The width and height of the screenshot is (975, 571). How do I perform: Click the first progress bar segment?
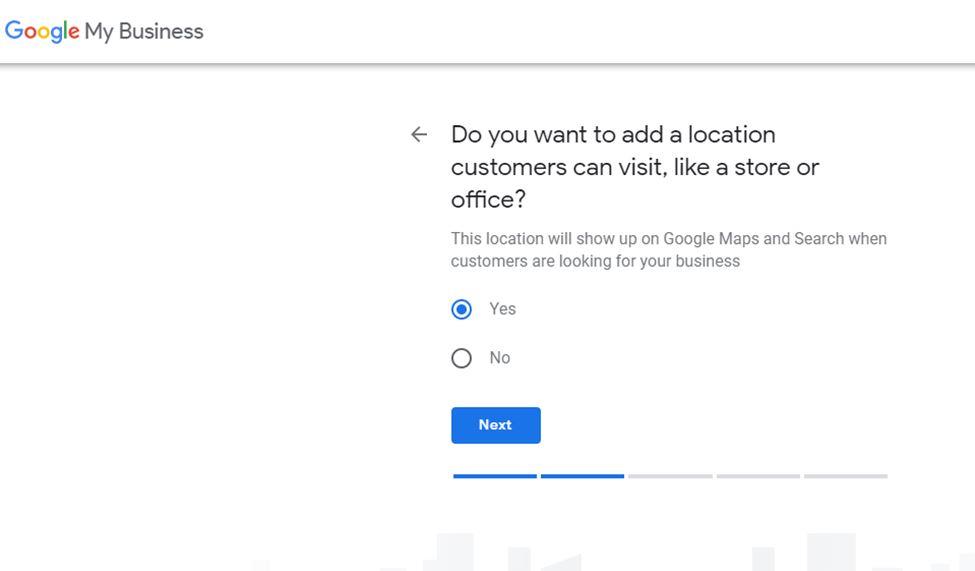[495, 476]
